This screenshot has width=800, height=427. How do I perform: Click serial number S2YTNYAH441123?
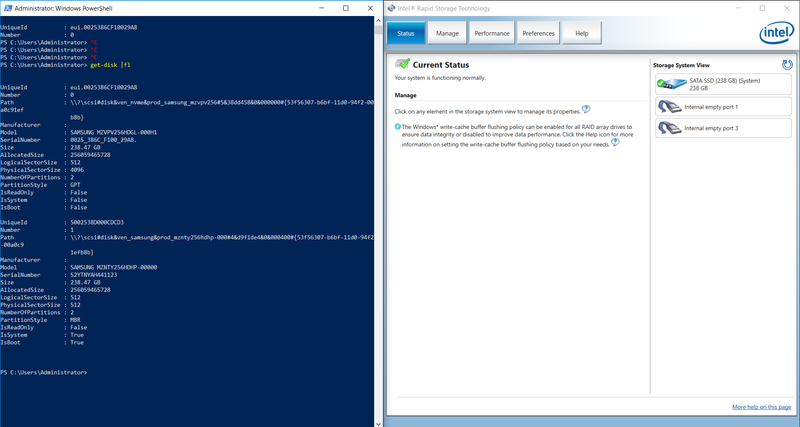point(94,274)
